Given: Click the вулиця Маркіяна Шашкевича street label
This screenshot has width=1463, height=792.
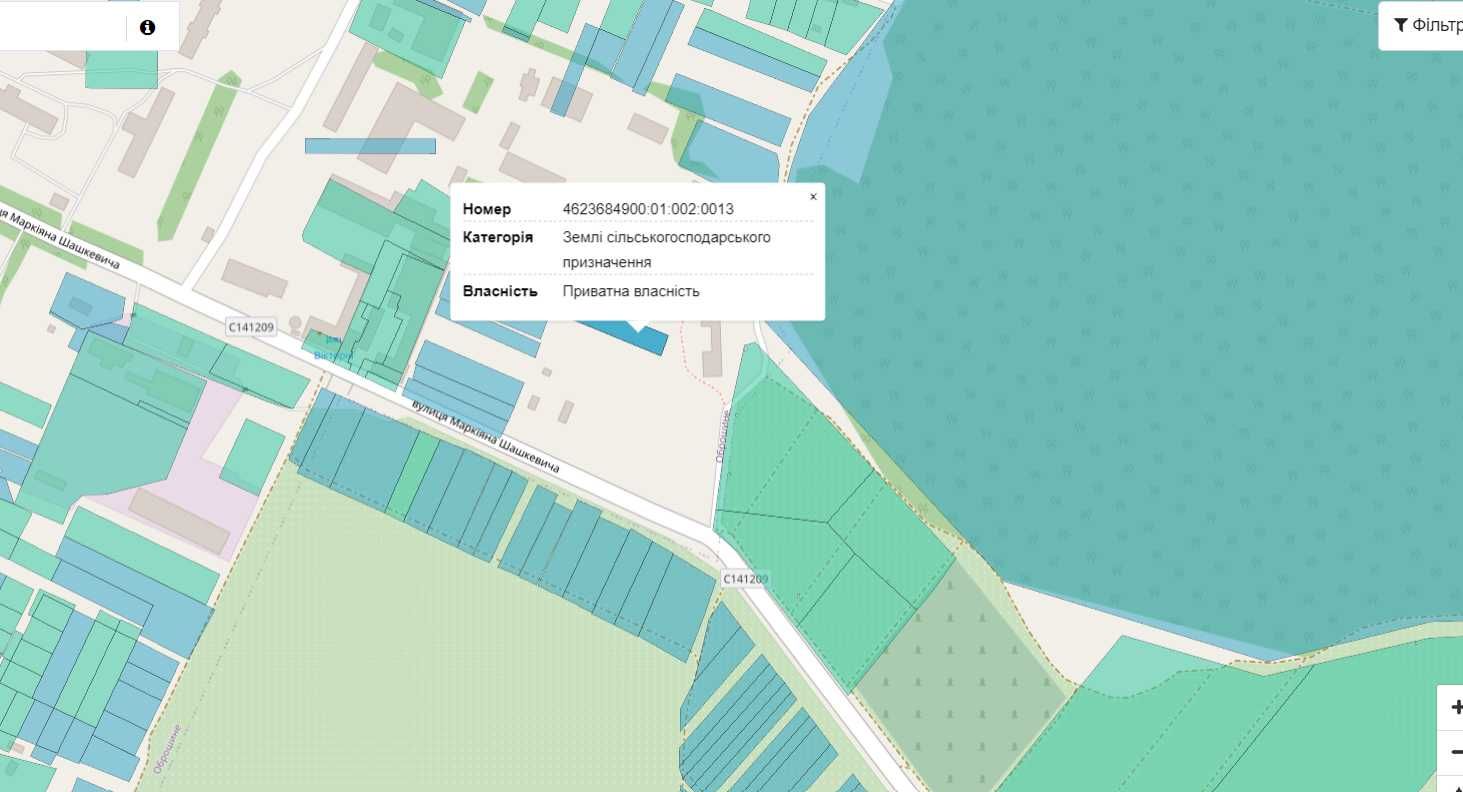Looking at the screenshot, I should [x=485, y=438].
